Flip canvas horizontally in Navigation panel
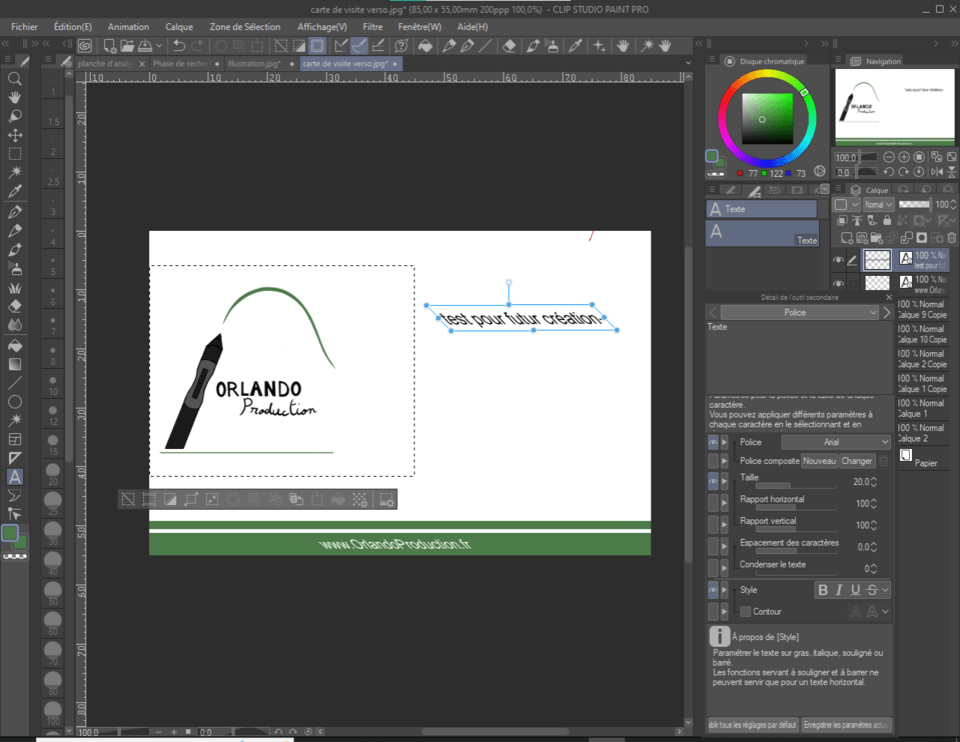The width and height of the screenshot is (960, 742). click(x=936, y=172)
